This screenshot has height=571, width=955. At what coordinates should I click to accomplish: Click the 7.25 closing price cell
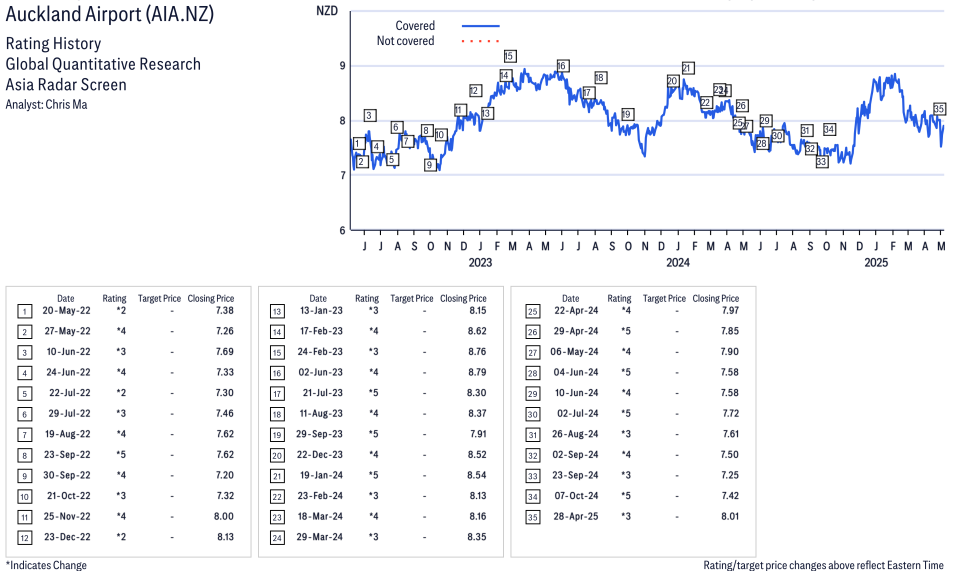click(x=730, y=475)
